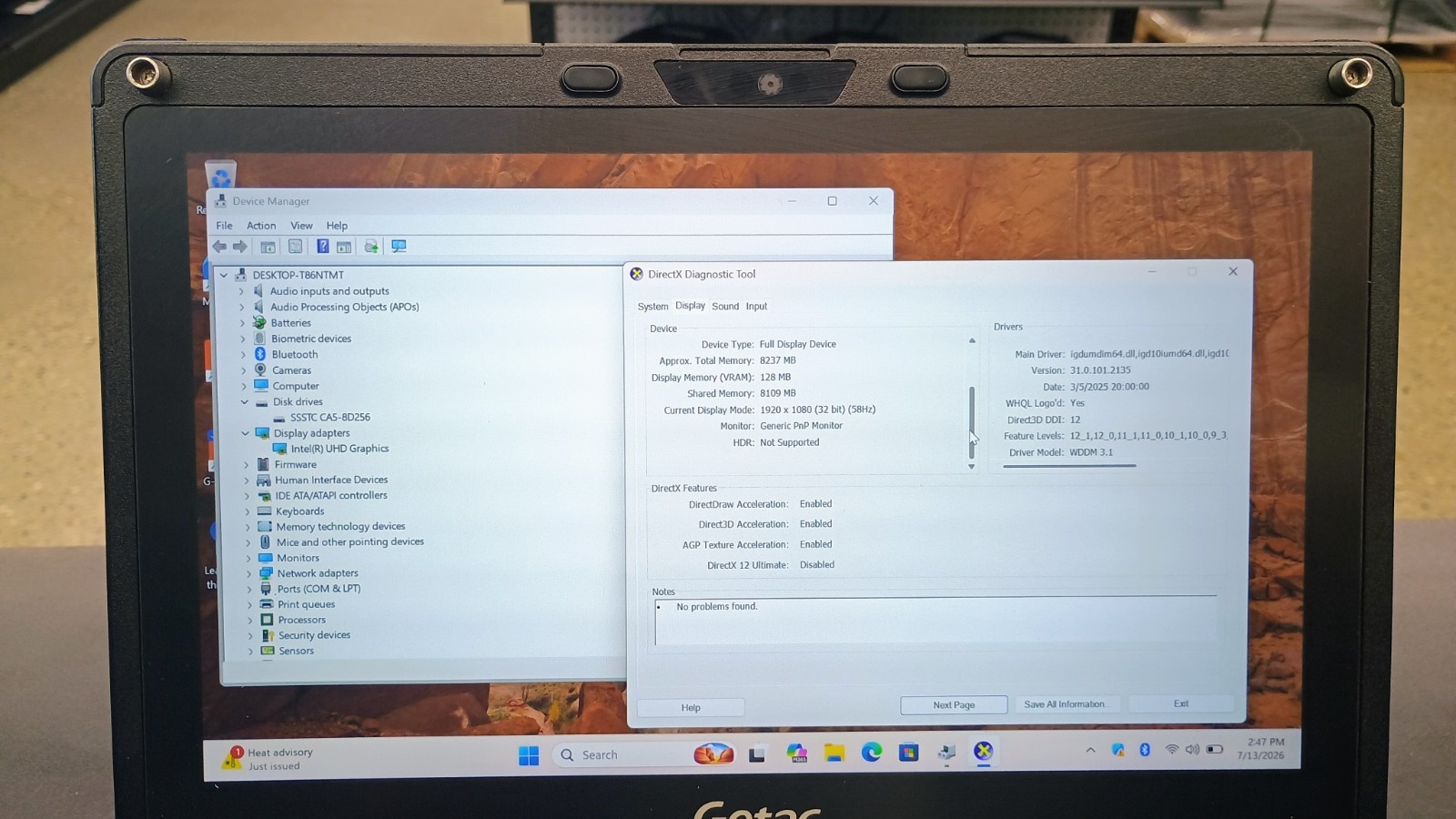Screen dimensions: 1456x819
Task: Click the Back arrow in Device Manager toolbar
Action: tap(219, 247)
